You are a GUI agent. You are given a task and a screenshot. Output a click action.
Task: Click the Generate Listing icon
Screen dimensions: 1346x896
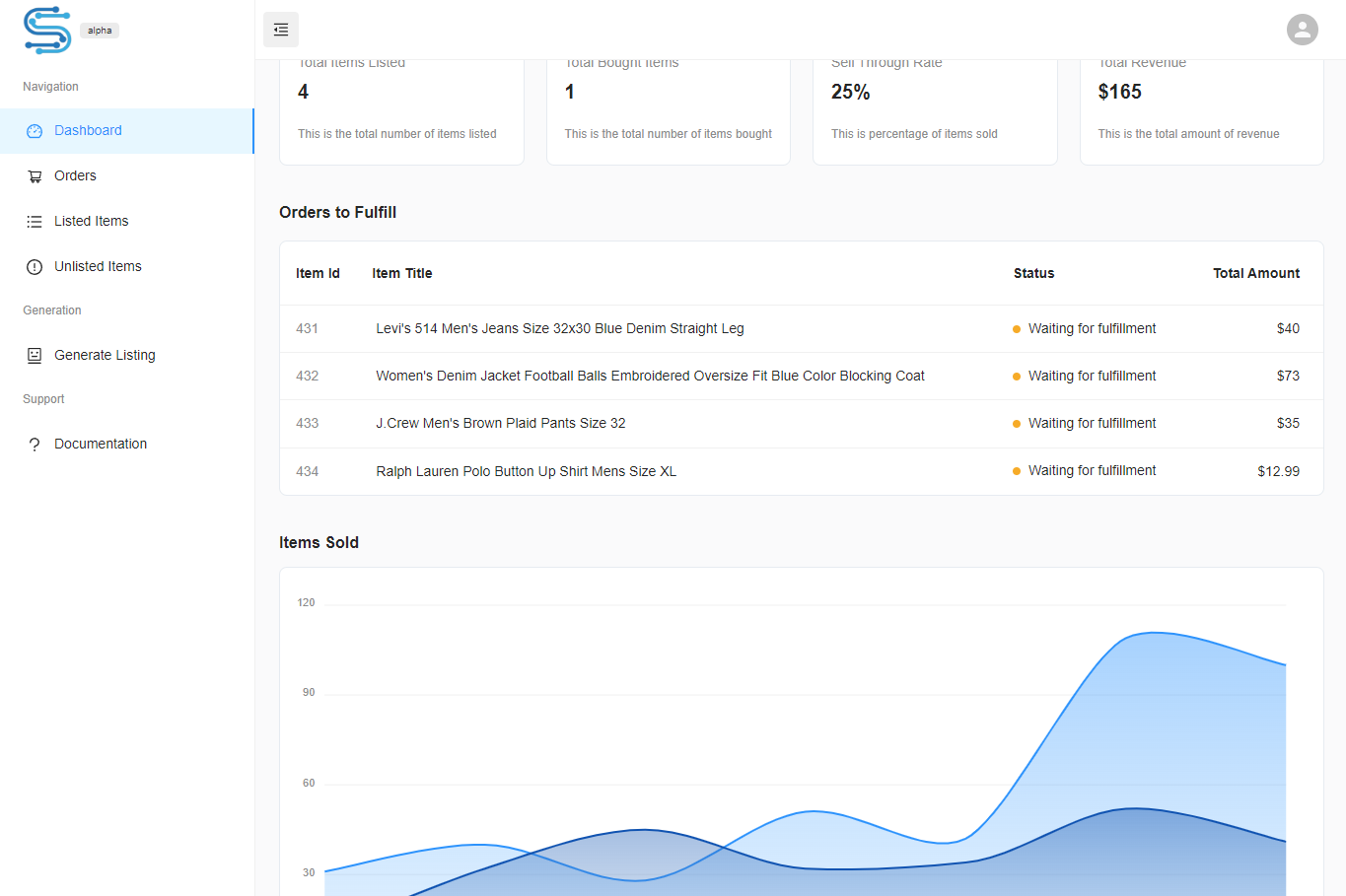35,356
